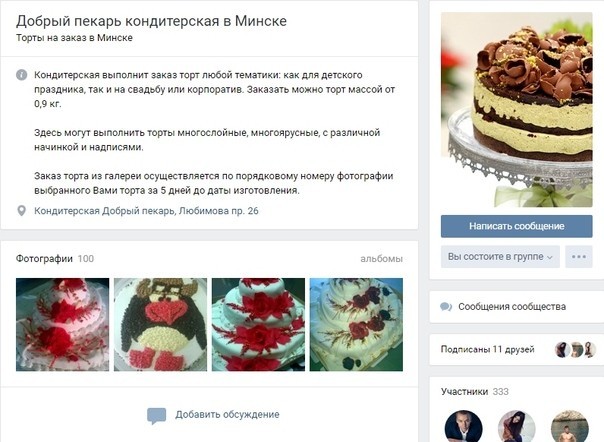Screen dimensions: 604x442
Task: Click the 'Добавить обсуждение' link
Action: 227,415
